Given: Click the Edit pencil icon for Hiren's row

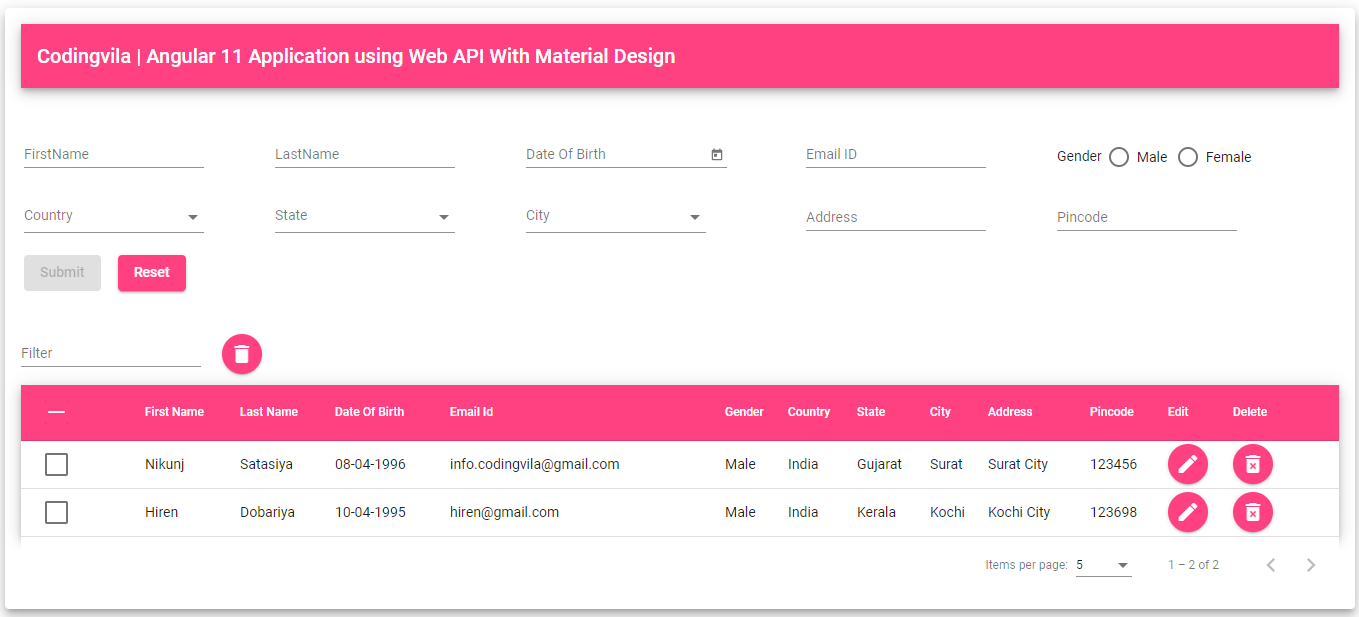Looking at the screenshot, I should [1187, 512].
